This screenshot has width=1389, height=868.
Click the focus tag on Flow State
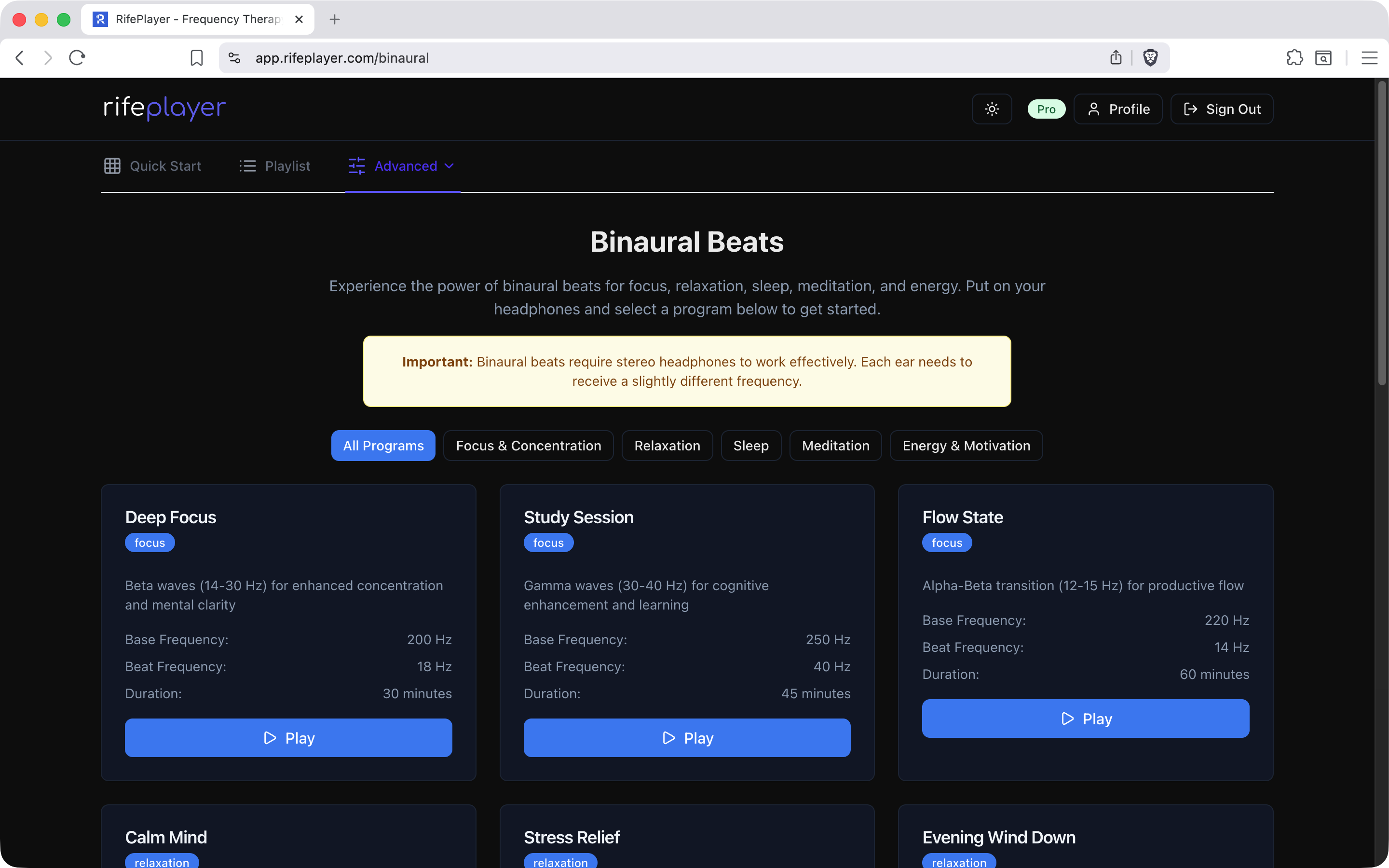[947, 542]
